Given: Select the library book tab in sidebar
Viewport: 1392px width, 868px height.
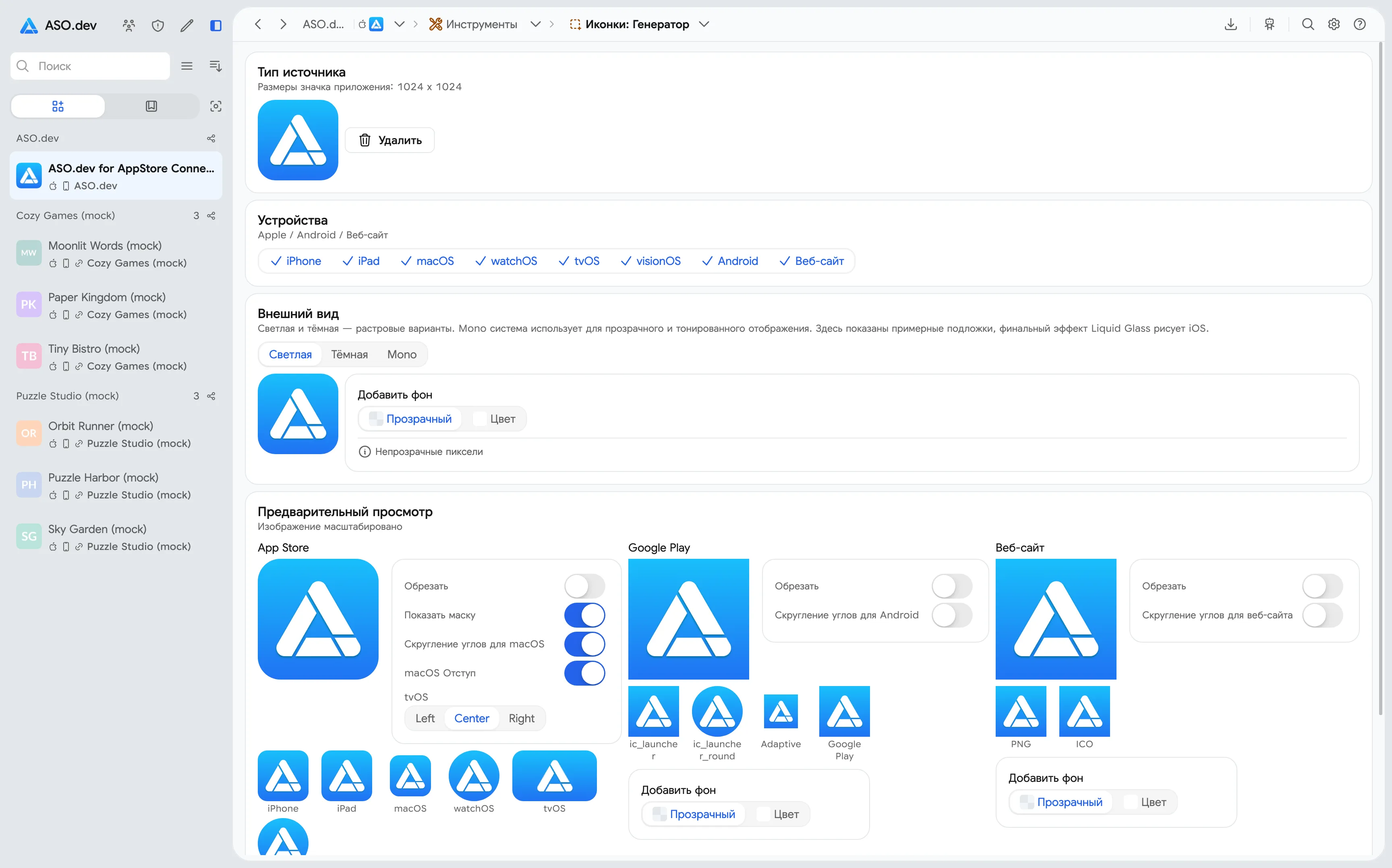Looking at the screenshot, I should pyautogui.click(x=151, y=106).
